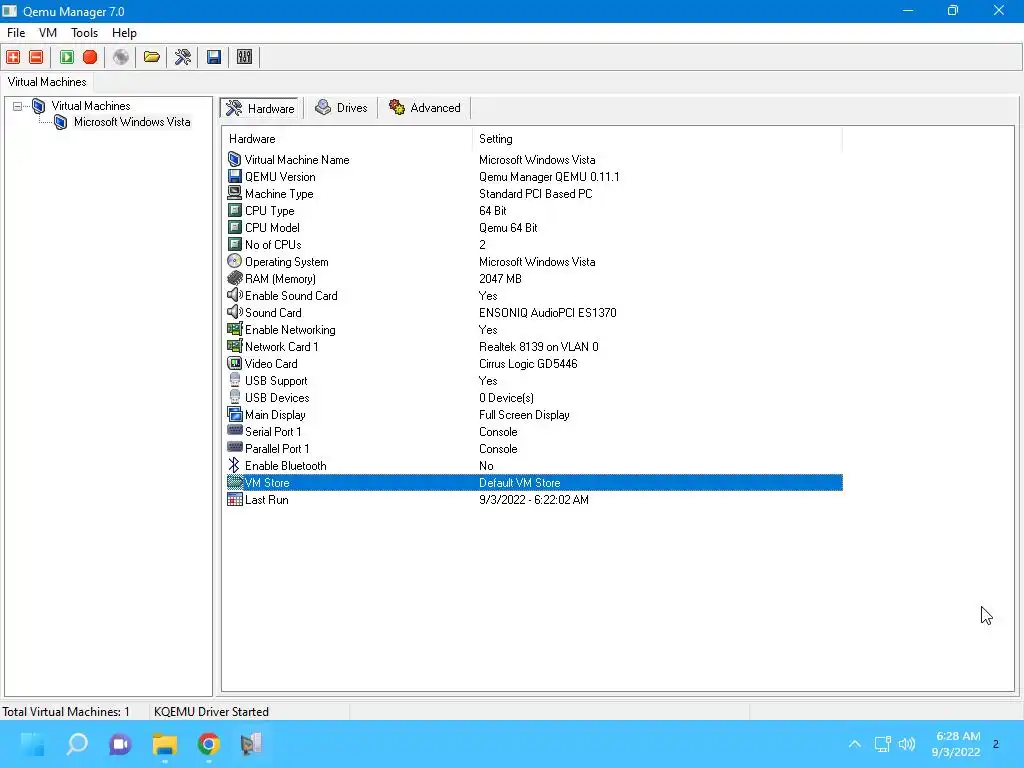Click the KQEMU Driver Started status text
1024x768 pixels.
(211, 711)
